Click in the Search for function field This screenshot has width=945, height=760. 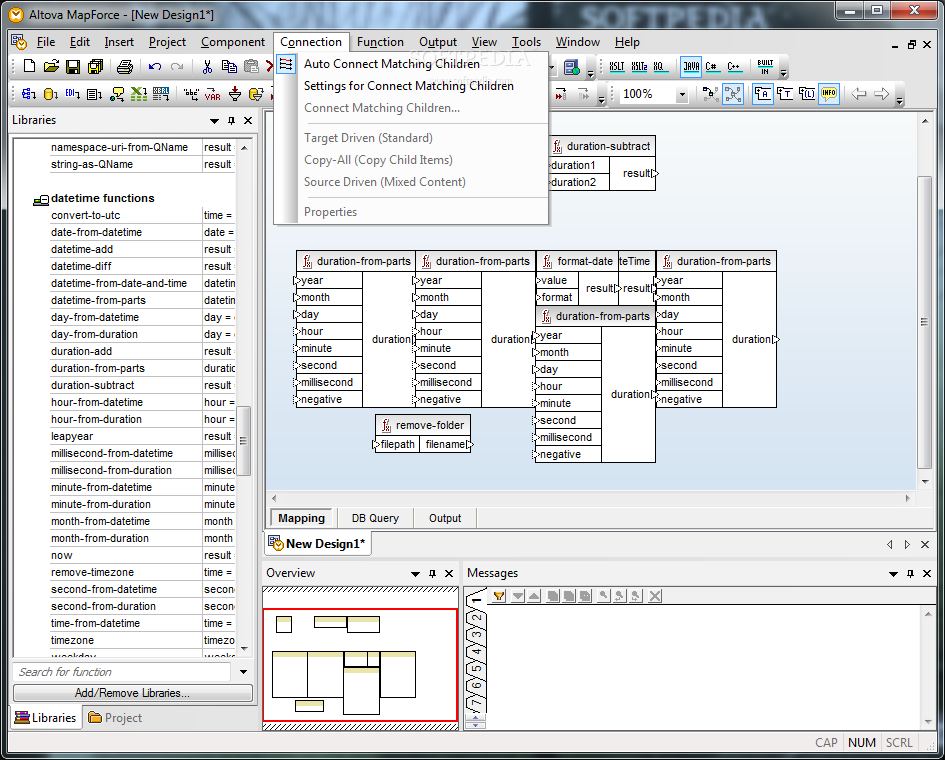point(122,672)
